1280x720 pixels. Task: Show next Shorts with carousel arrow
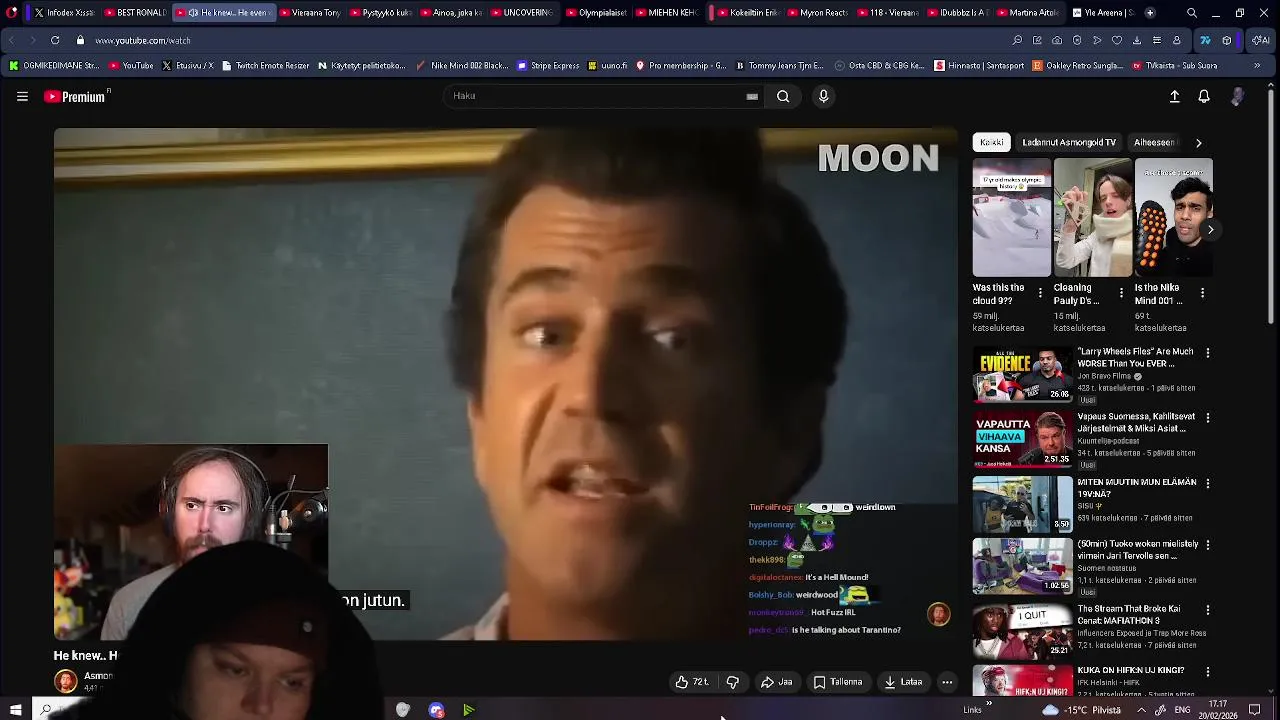pos(1210,230)
